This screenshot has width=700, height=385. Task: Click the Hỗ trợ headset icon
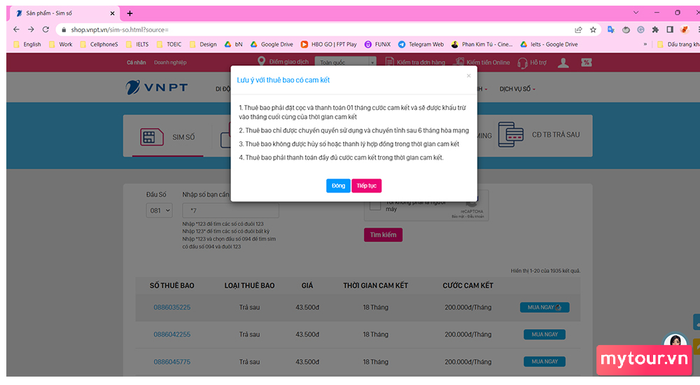pyautogui.click(x=522, y=63)
